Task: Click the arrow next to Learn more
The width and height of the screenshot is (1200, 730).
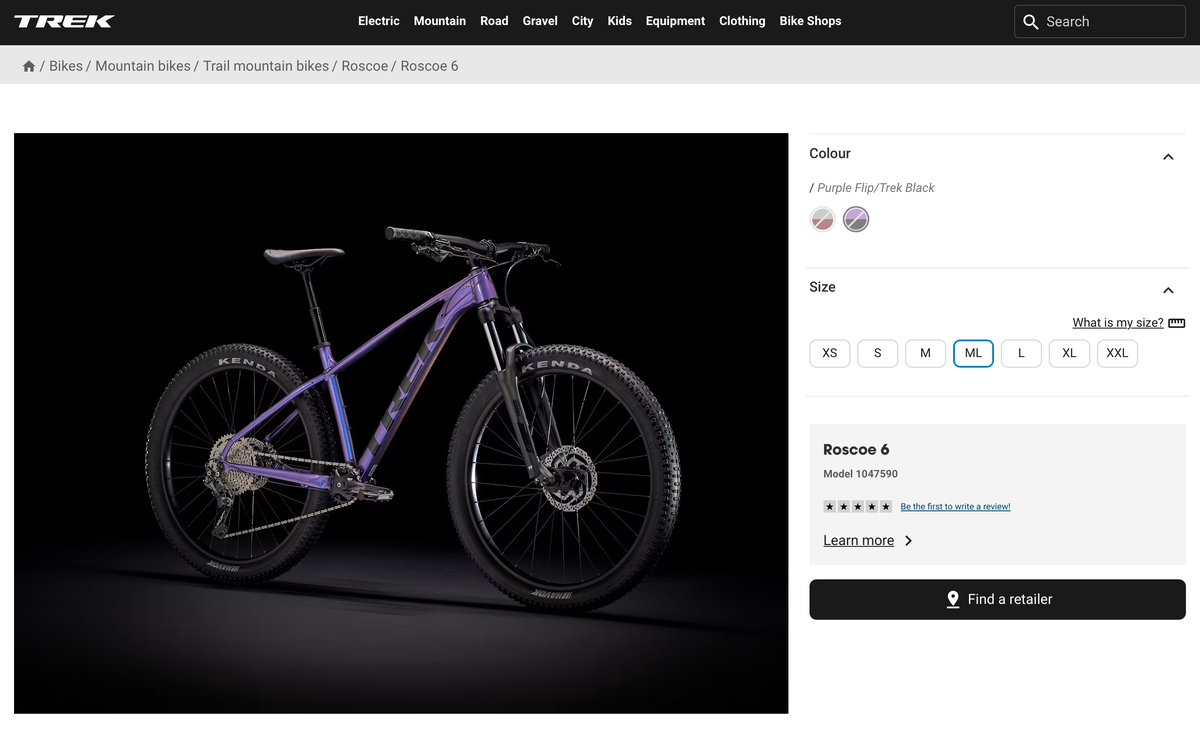Action: [908, 540]
